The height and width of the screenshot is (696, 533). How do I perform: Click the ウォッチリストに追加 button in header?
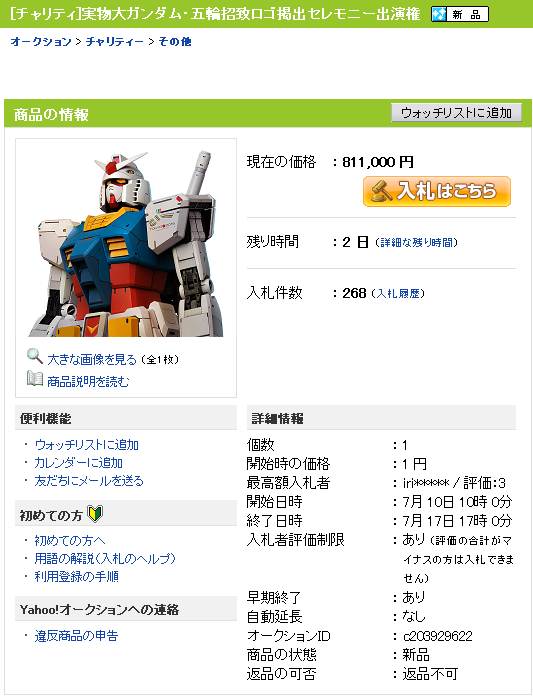pyautogui.click(x=456, y=113)
